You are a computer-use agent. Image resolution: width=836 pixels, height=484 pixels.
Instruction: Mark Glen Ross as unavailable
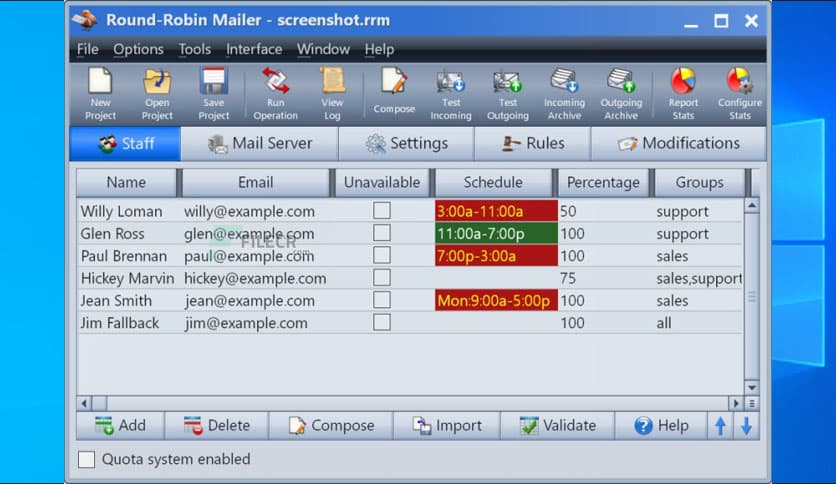382,233
